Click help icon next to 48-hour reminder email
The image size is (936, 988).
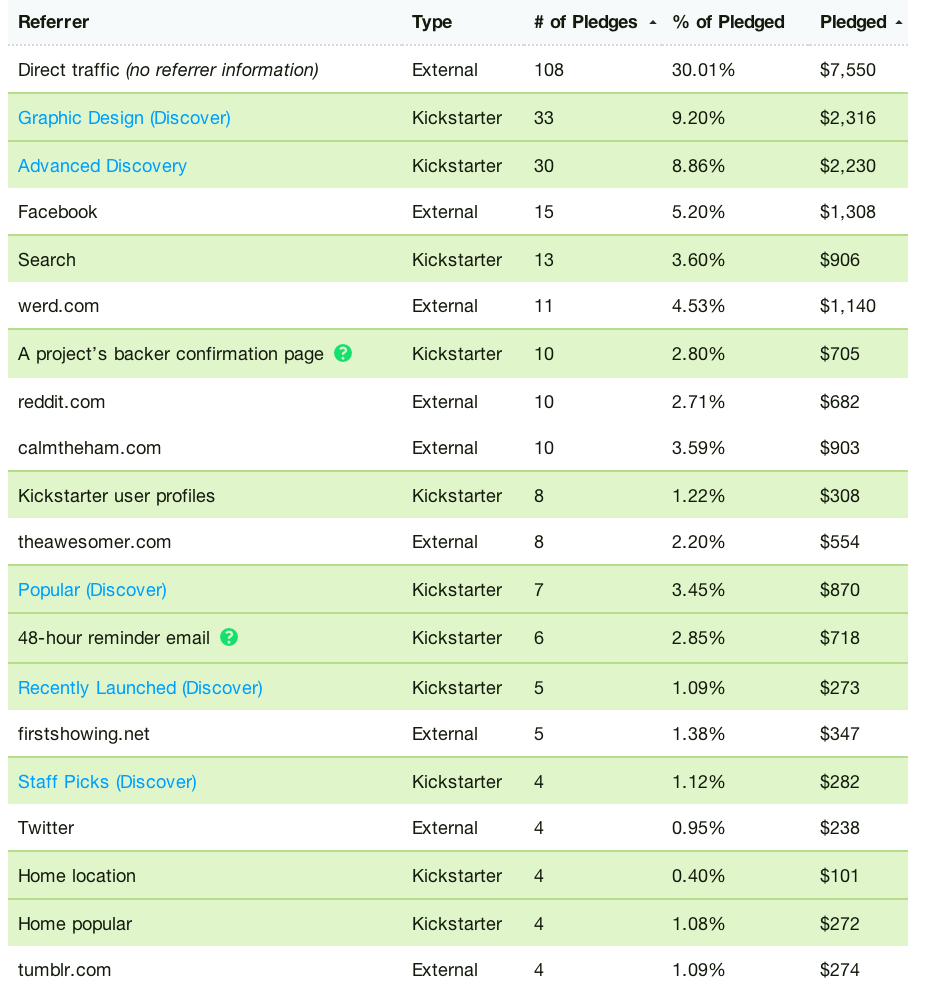(229, 637)
